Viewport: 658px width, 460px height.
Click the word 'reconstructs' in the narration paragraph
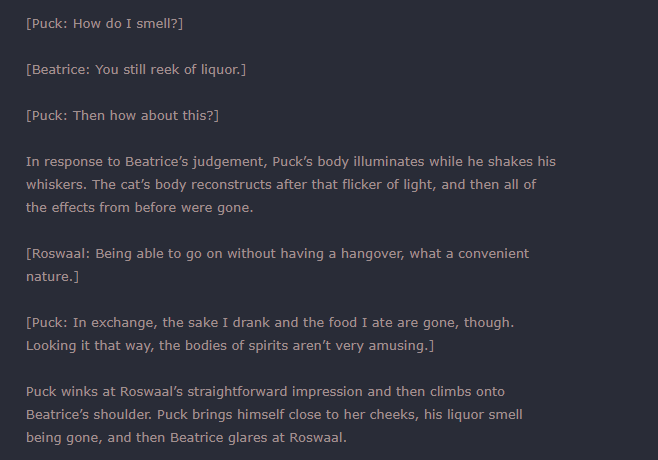pos(231,185)
